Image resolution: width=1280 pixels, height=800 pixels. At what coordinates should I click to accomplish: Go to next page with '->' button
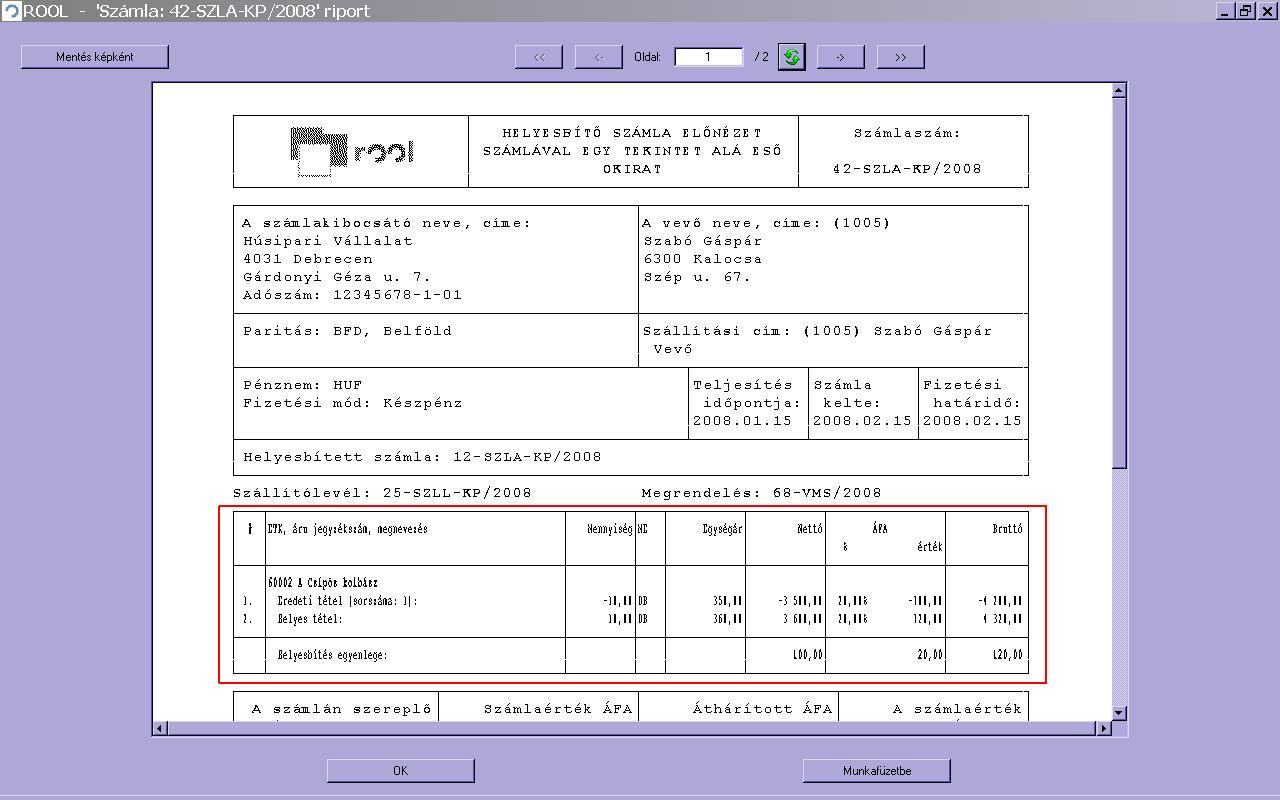pos(841,57)
